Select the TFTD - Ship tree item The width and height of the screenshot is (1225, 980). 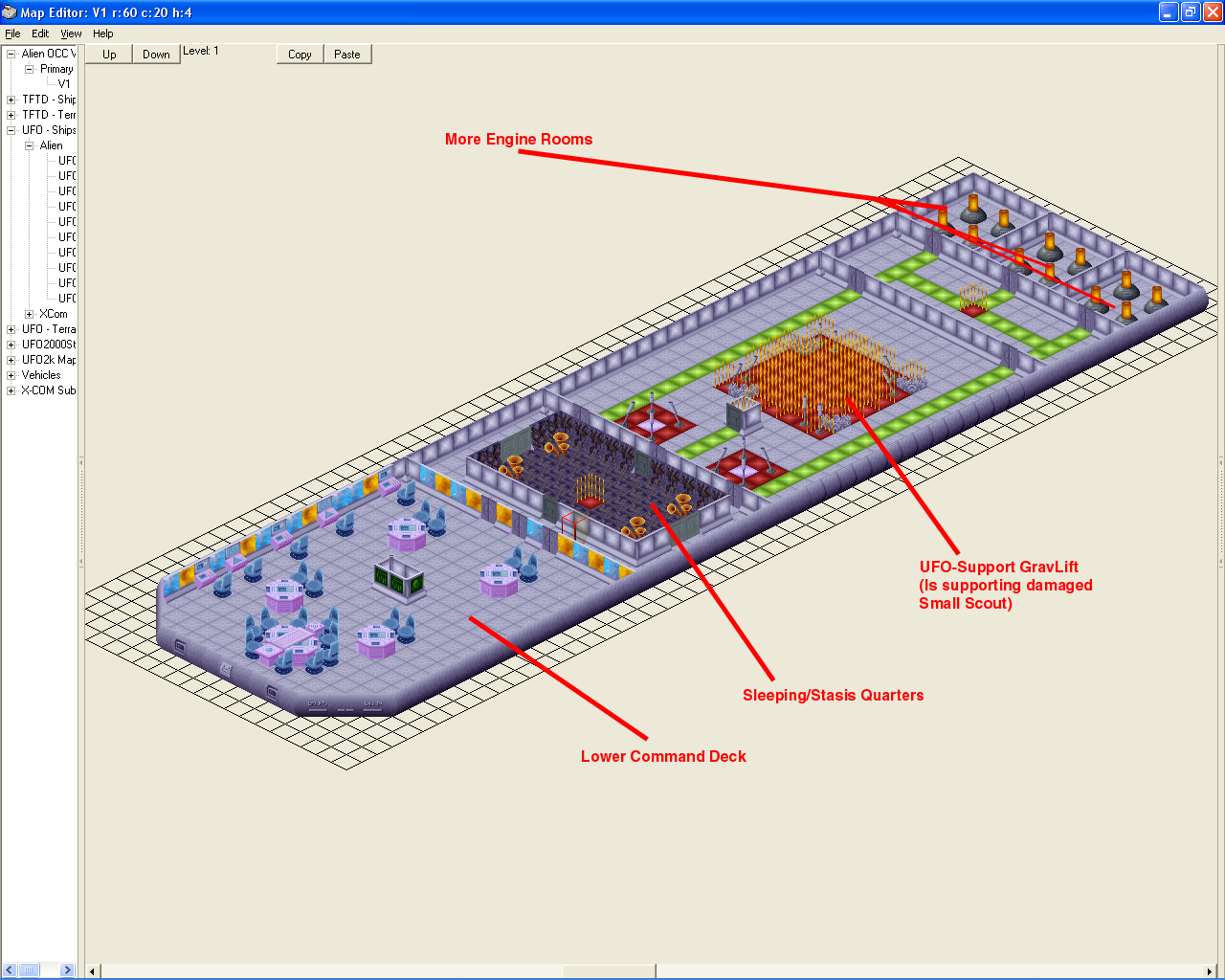49,100
